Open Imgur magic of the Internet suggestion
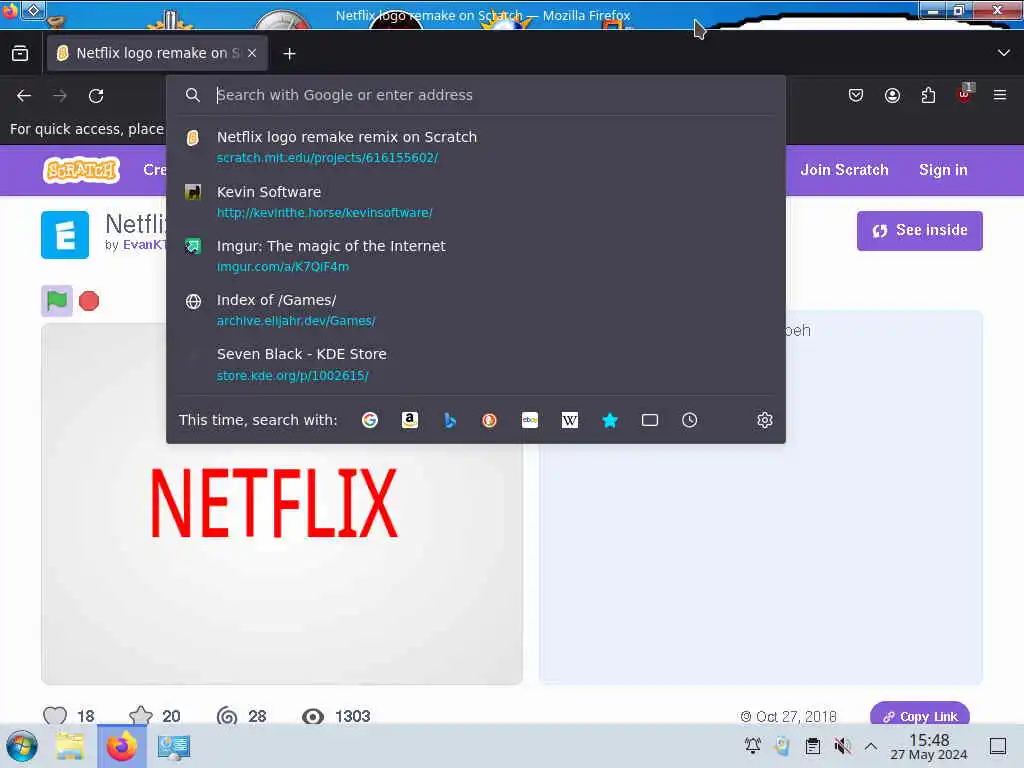The width and height of the screenshot is (1024, 768). 476,256
